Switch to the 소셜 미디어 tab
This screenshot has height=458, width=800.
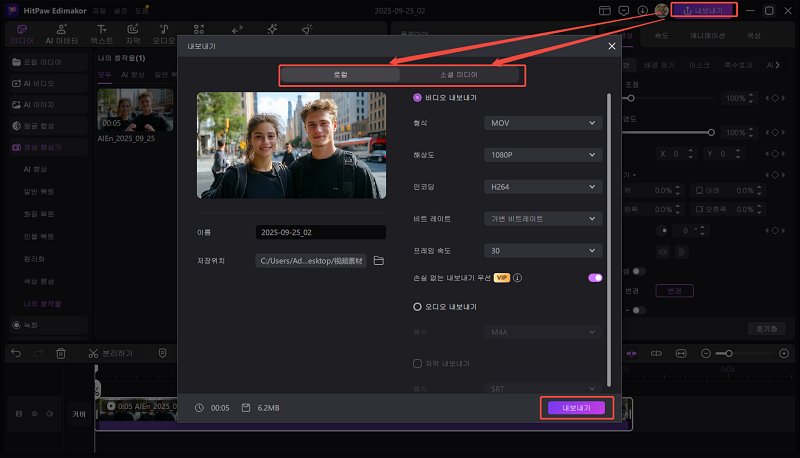tap(458, 75)
